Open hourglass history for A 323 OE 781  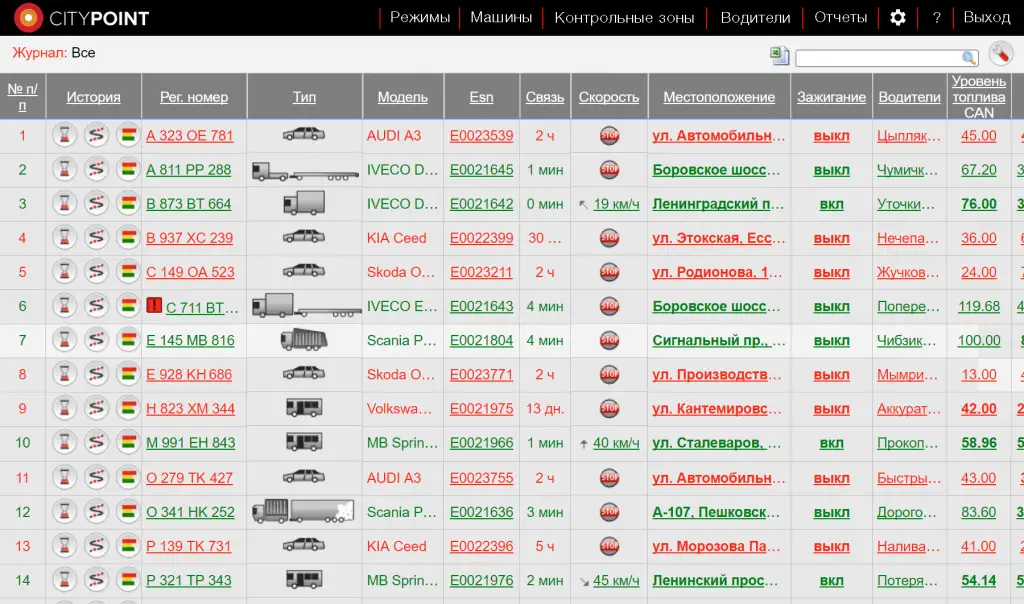pyautogui.click(x=64, y=135)
